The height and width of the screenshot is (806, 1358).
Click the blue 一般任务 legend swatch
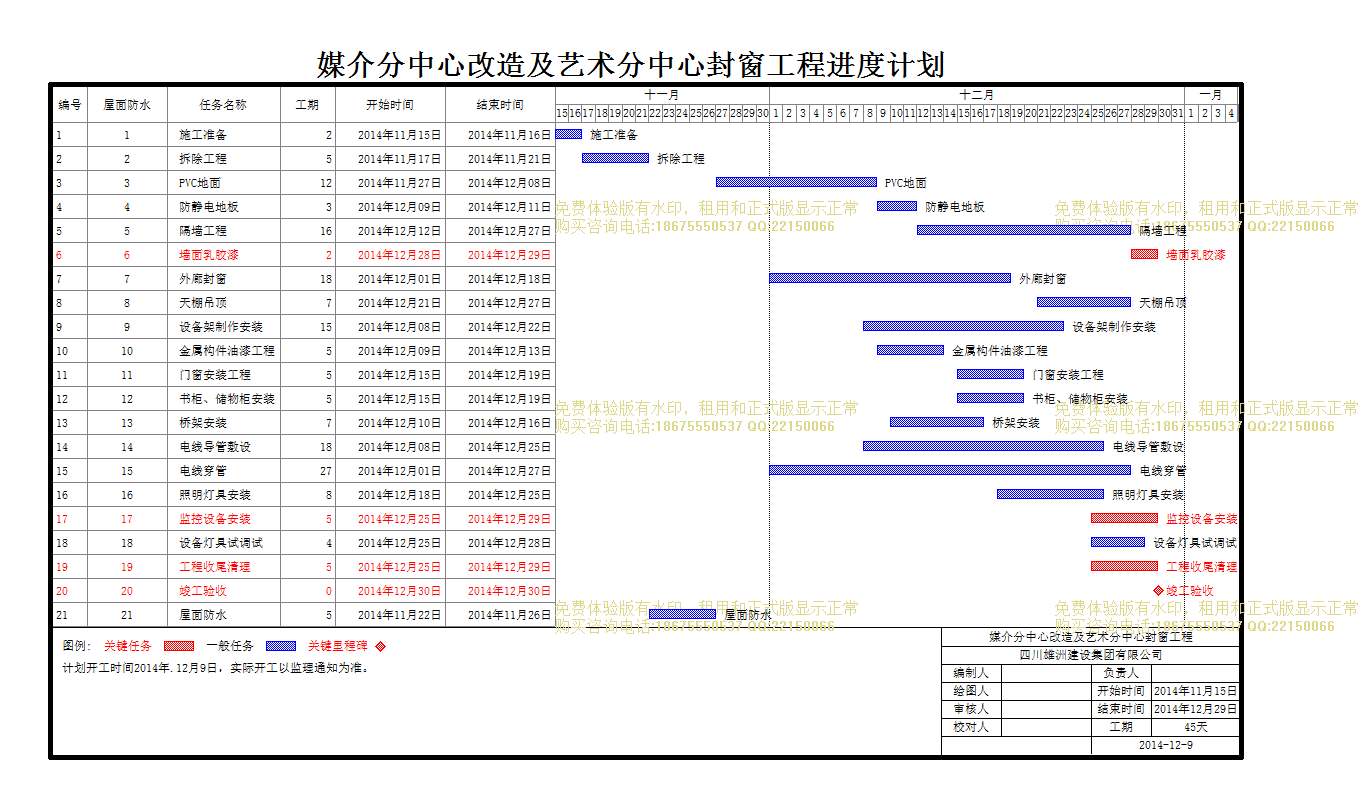[281, 646]
